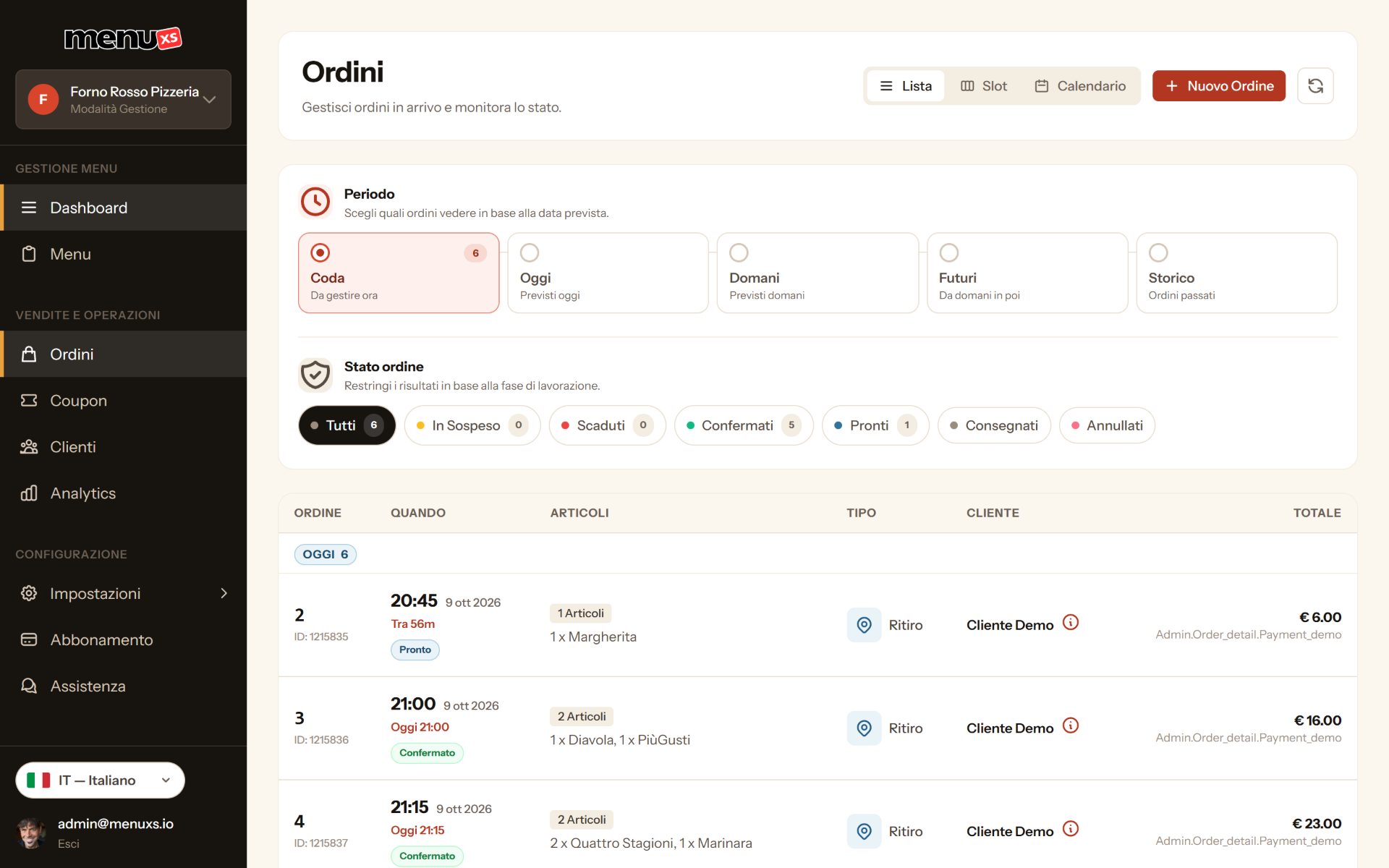Image resolution: width=1389 pixels, height=868 pixels.
Task: Filter orders by Consegnati status
Action: pos(994,425)
